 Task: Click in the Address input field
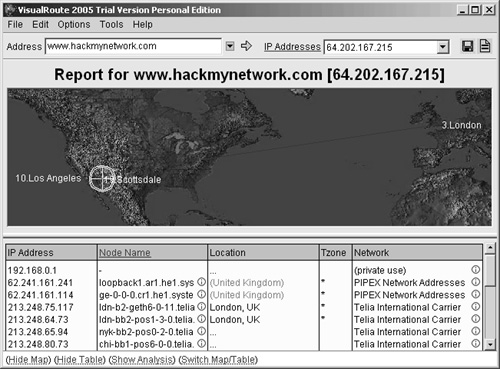pyautogui.click(x=133, y=46)
